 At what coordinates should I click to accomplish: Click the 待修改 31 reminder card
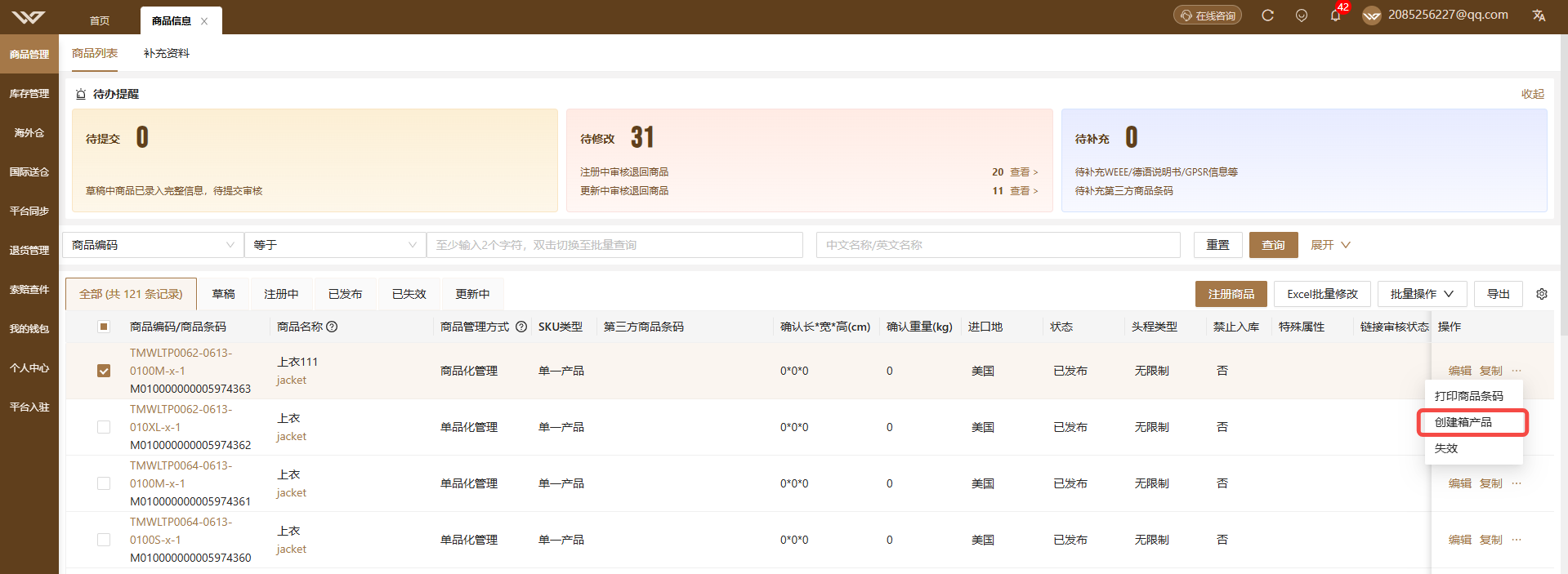click(809, 160)
